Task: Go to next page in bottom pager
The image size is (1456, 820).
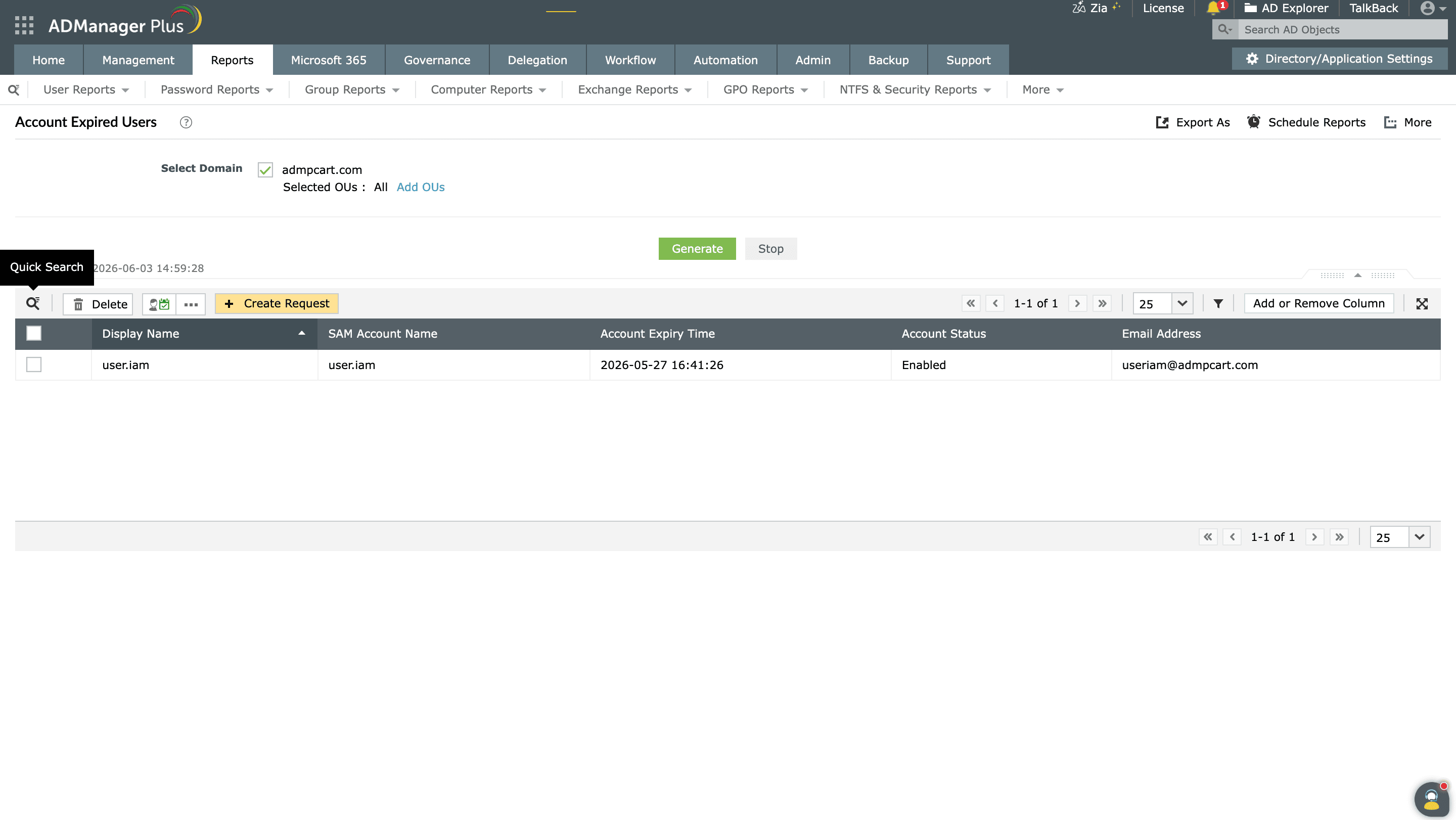Action: pos(1314,537)
